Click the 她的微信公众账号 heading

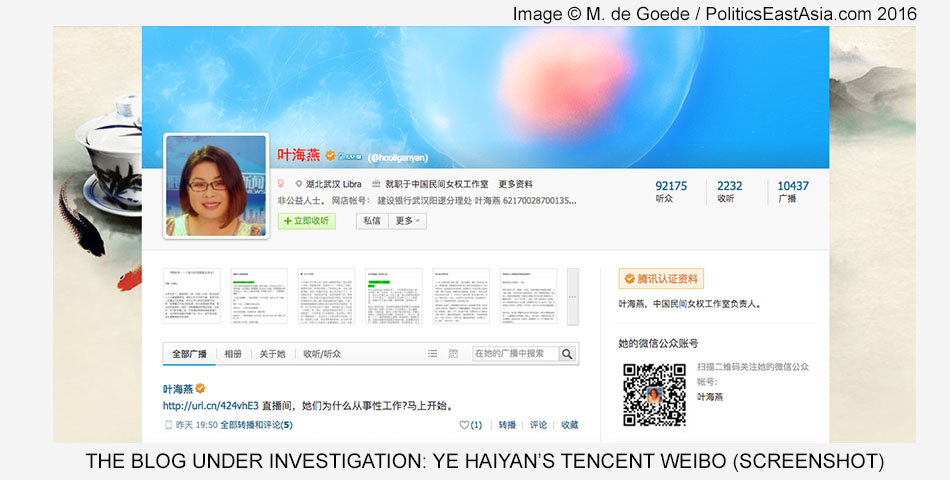tap(658, 344)
